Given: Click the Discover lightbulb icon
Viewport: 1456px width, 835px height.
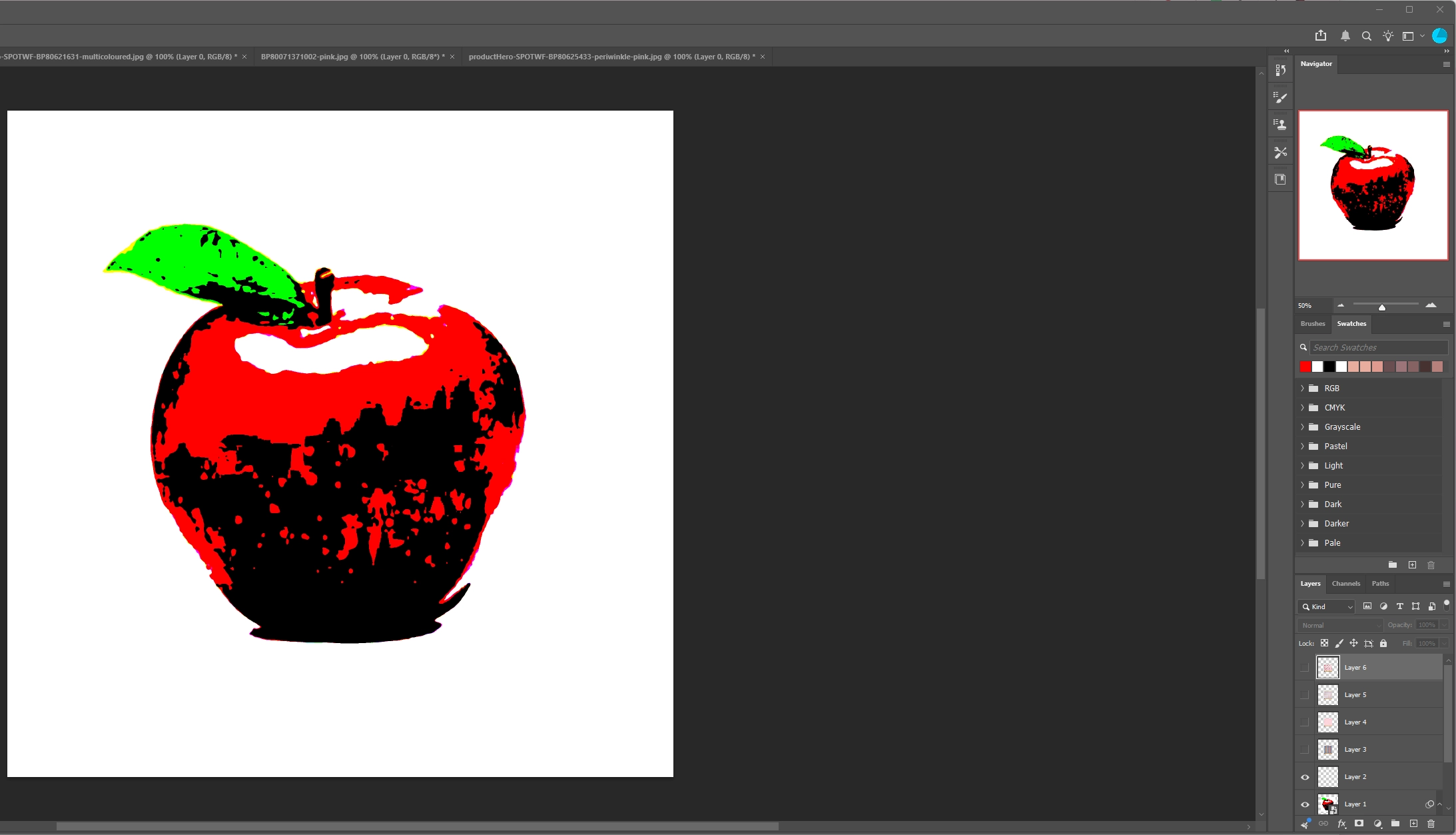Looking at the screenshot, I should click(1388, 36).
